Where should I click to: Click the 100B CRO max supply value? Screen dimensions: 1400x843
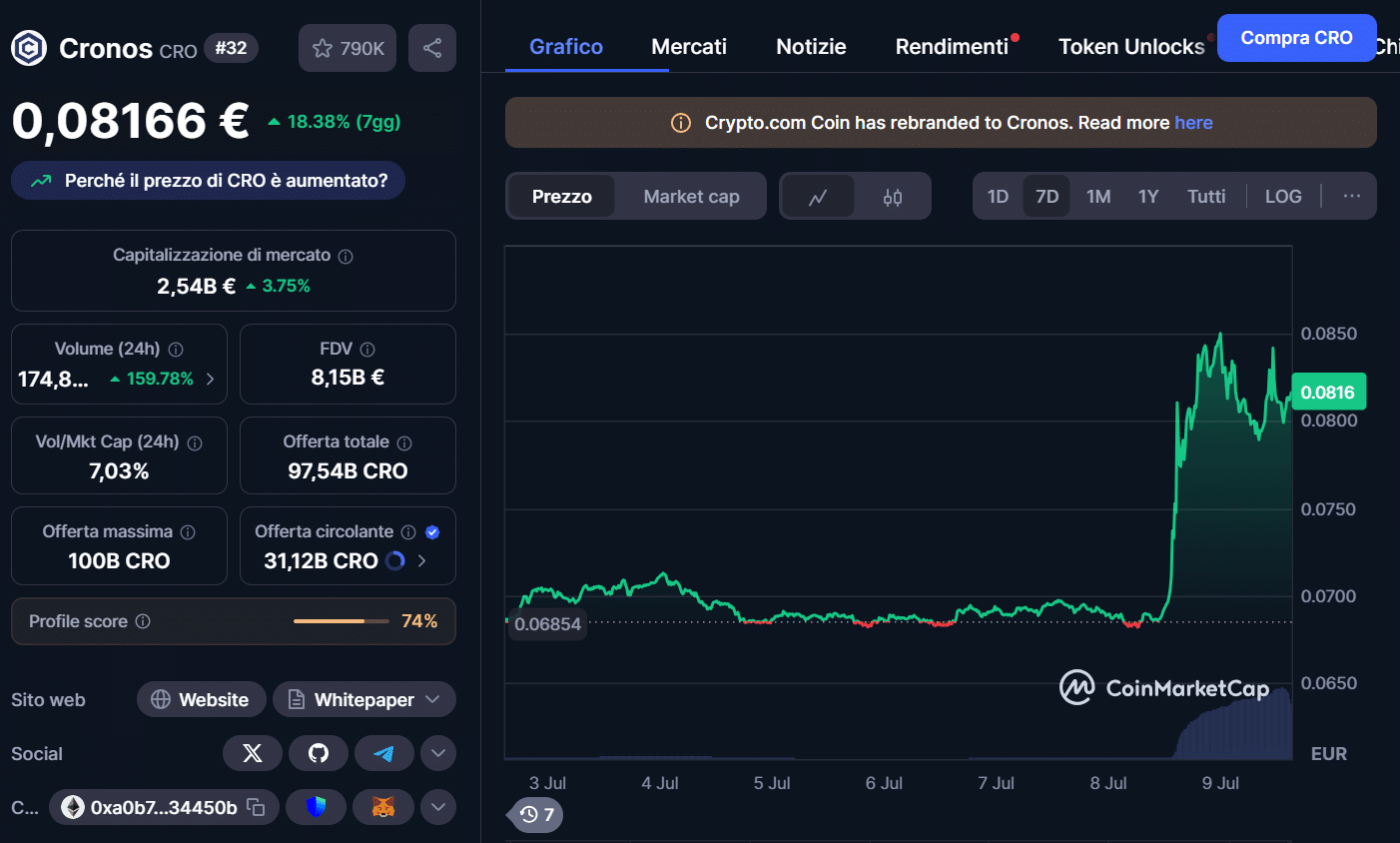pos(119,561)
